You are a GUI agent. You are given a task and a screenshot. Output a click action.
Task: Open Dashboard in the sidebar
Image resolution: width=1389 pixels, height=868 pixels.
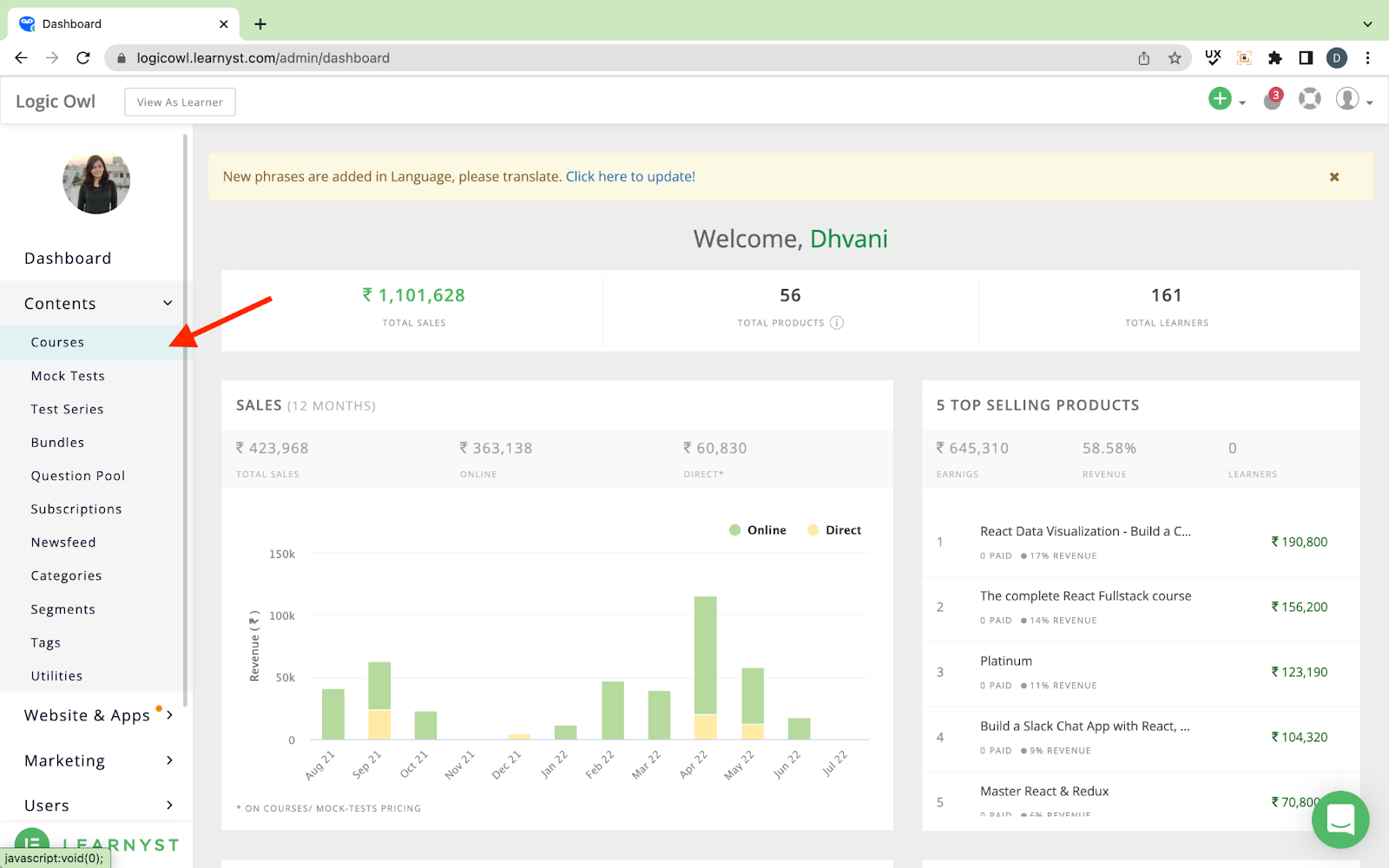[68, 259]
